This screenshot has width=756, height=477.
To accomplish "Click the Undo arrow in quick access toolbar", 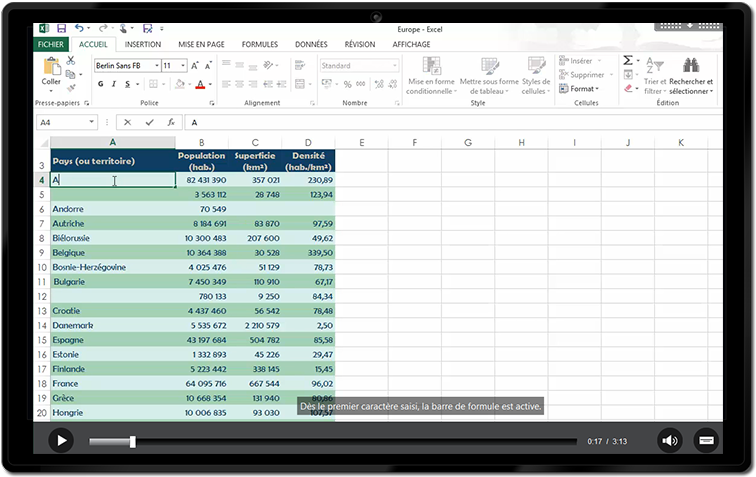I will (x=79, y=29).
